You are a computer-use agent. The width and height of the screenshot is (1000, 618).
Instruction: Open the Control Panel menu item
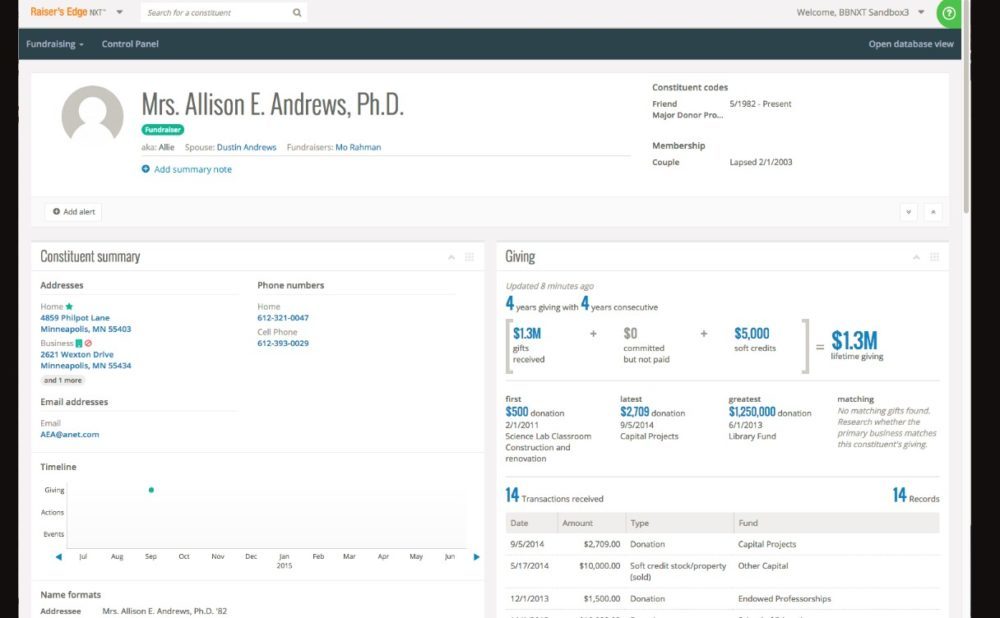click(130, 44)
